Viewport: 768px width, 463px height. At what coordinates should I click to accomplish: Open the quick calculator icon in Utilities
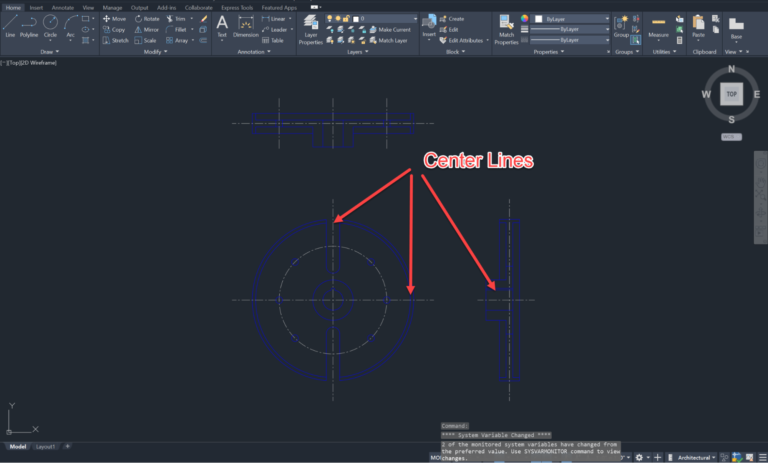[679, 40]
